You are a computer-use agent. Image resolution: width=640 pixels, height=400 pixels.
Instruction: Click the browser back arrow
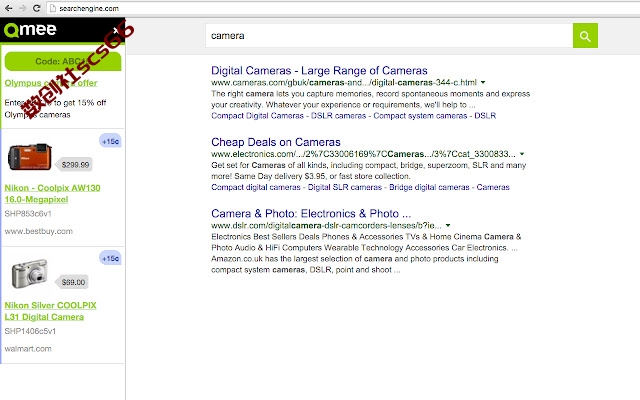pos(8,8)
